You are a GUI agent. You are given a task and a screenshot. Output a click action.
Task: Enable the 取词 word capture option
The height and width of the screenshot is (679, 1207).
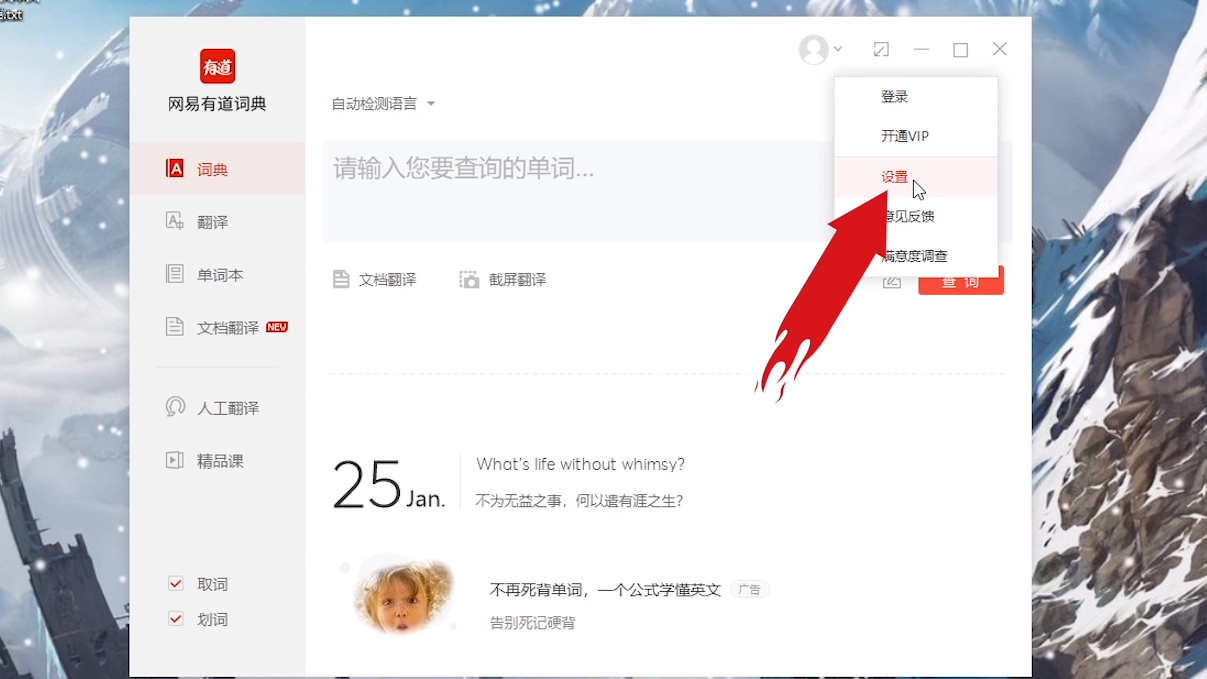174,584
